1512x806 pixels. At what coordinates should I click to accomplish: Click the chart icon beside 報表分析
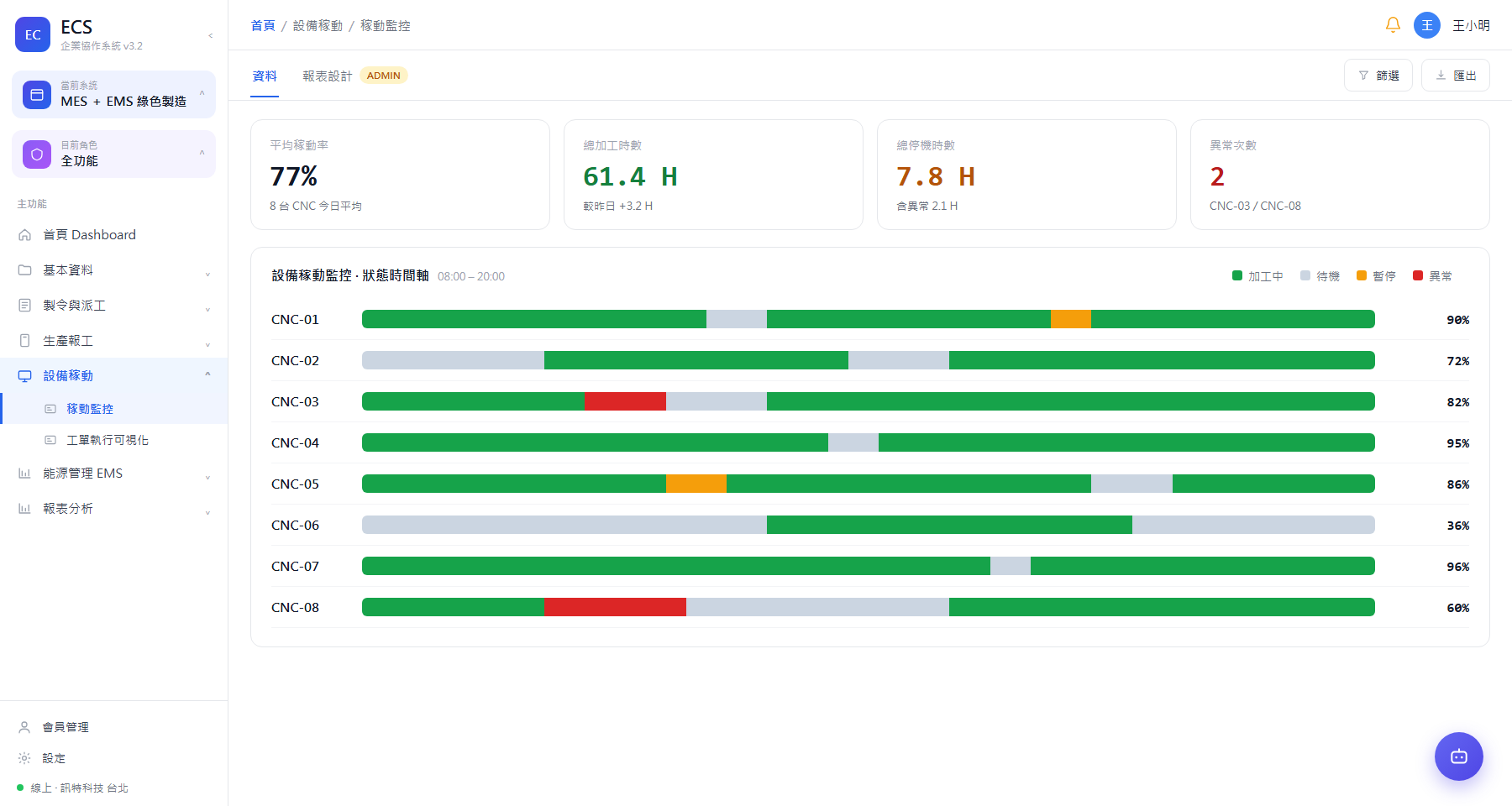pos(24,509)
